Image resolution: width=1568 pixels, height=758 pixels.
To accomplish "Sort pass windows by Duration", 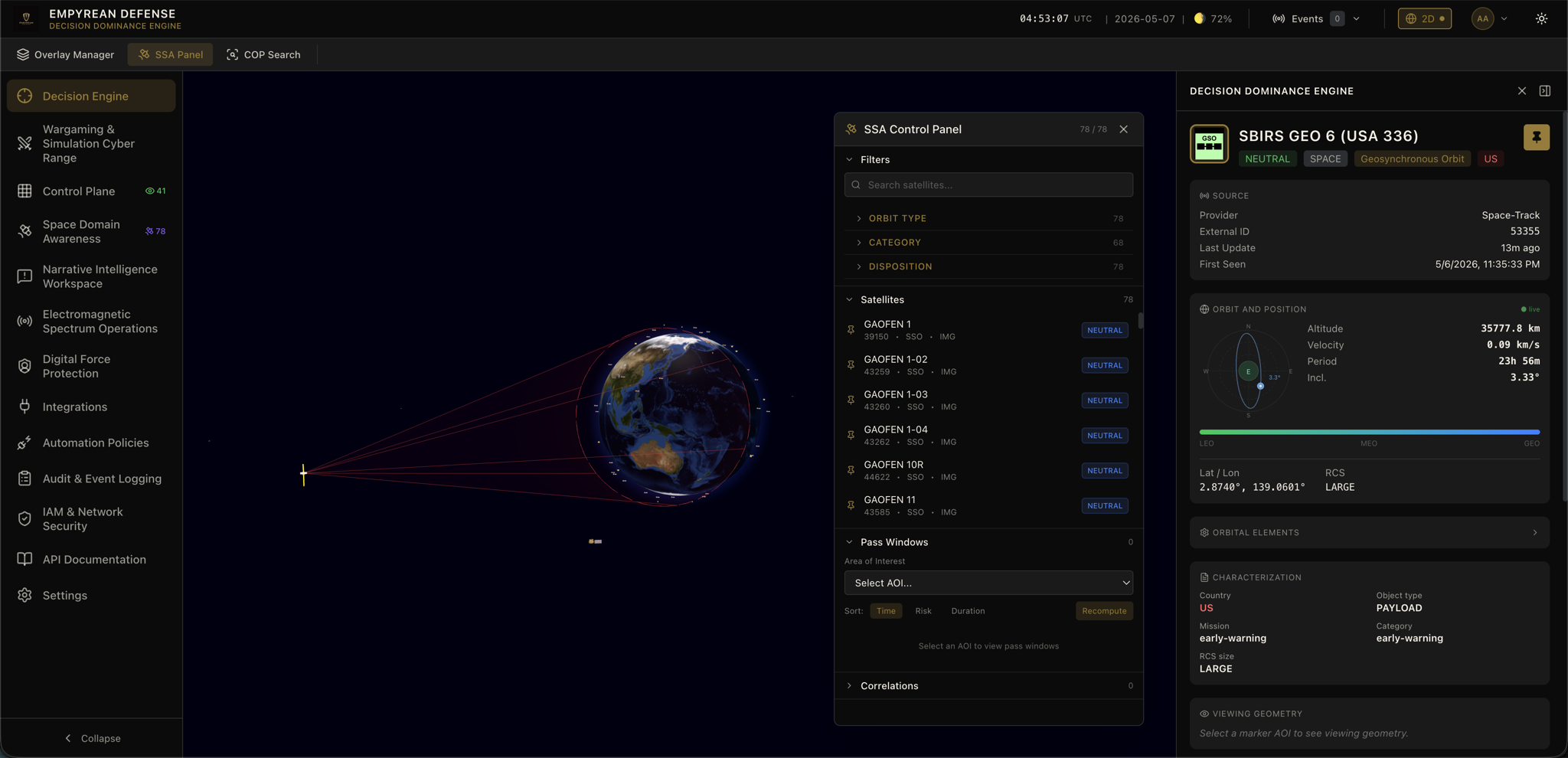I will 968,611.
